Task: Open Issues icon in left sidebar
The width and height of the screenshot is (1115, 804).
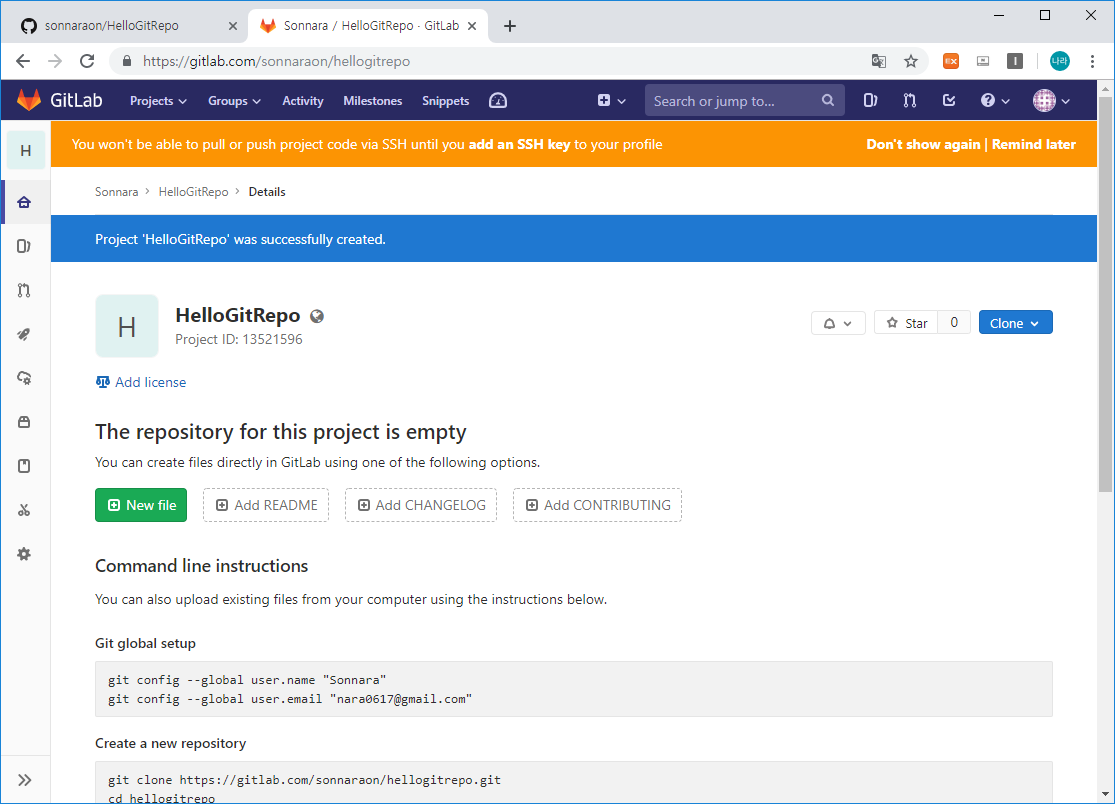Action: pyautogui.click(x=24, y=246)
